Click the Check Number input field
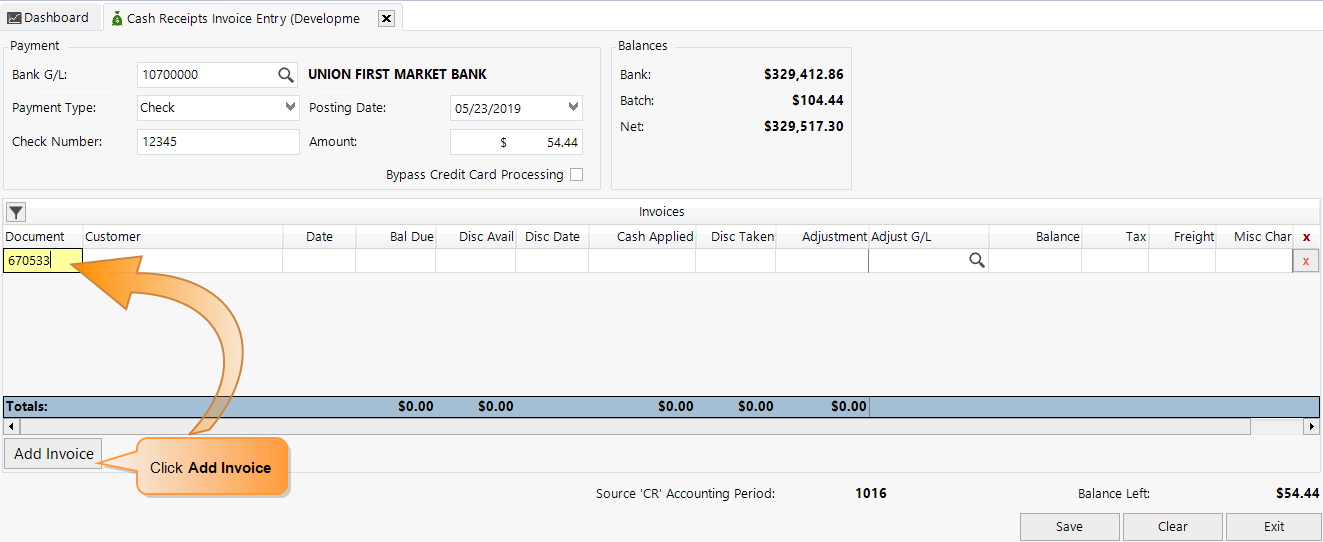Image resolution: width=1323 pixels, height=542 pixels. point(217,142)
